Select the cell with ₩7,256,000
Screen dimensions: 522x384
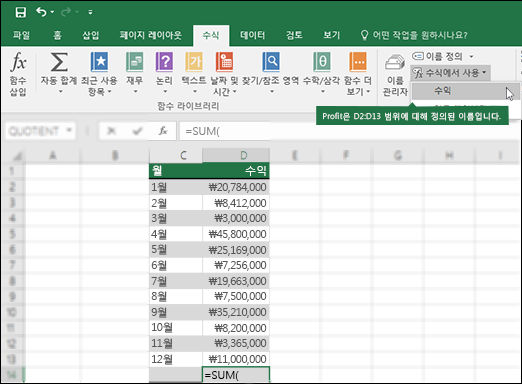pos(236,265)
